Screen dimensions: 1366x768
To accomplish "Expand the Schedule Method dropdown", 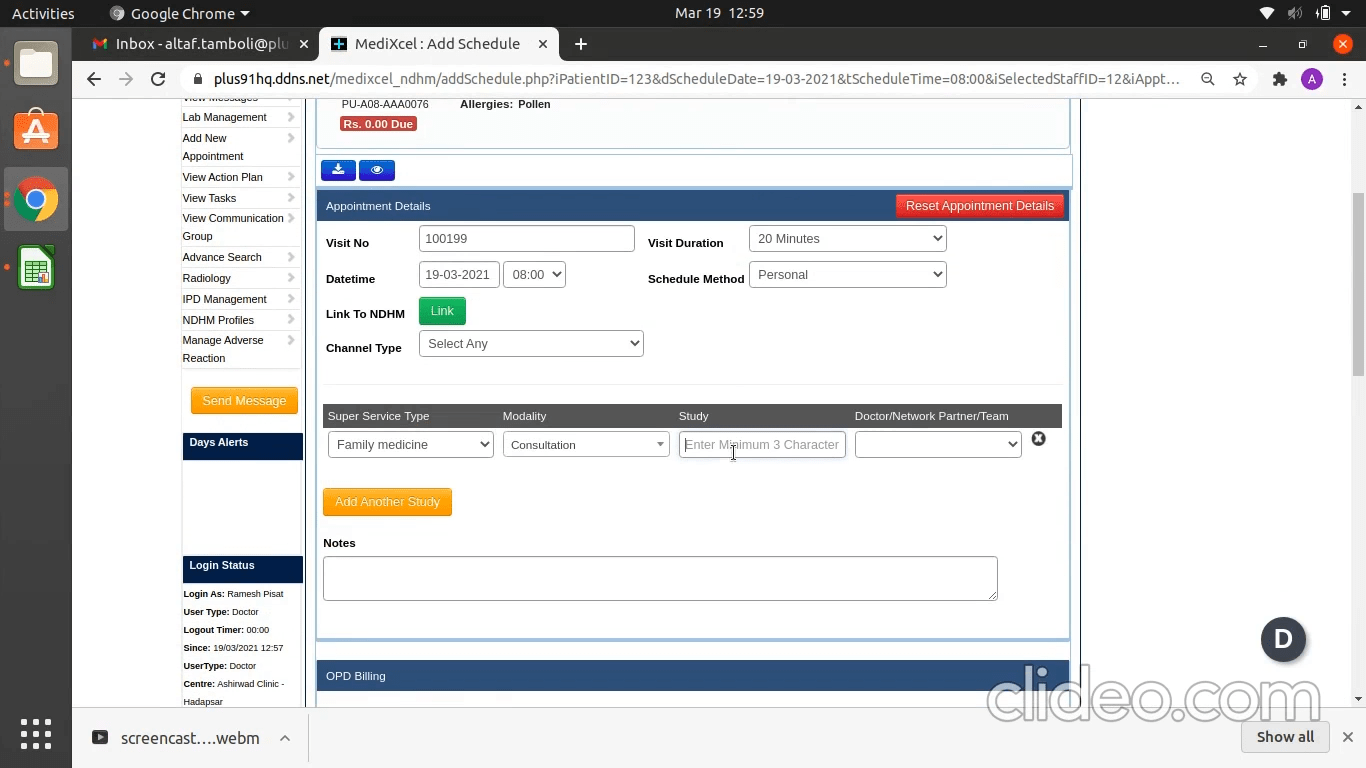I will coord(847,275).
